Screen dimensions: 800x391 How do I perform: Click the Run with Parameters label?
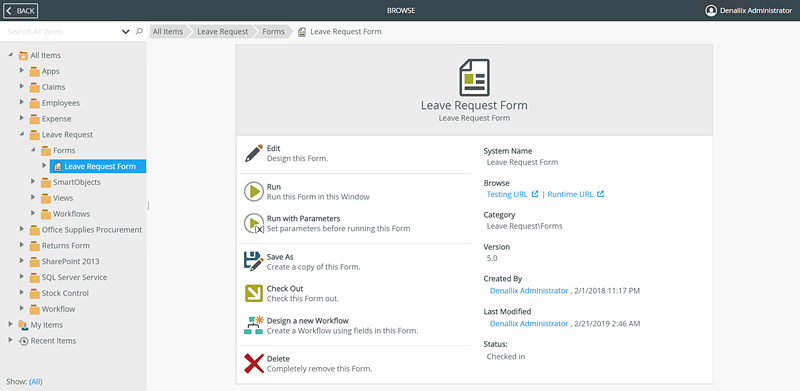point(304,218)
